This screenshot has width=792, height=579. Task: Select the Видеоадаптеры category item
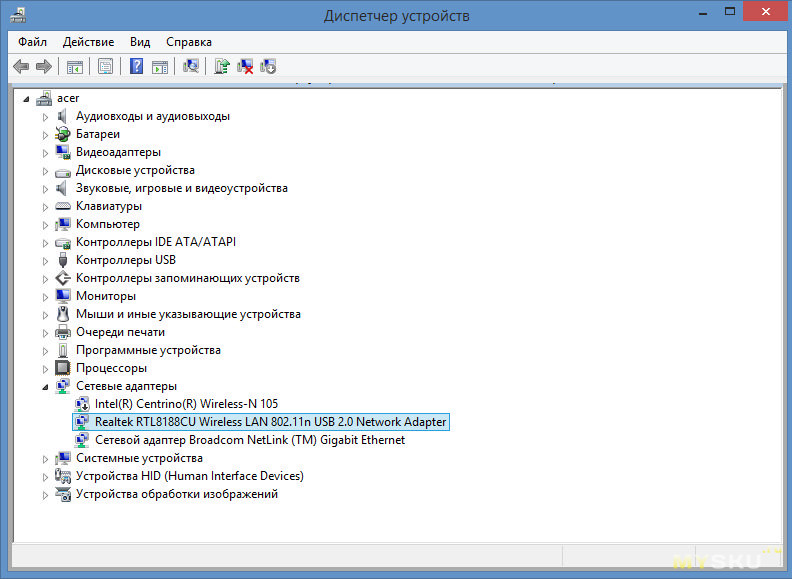118,152
